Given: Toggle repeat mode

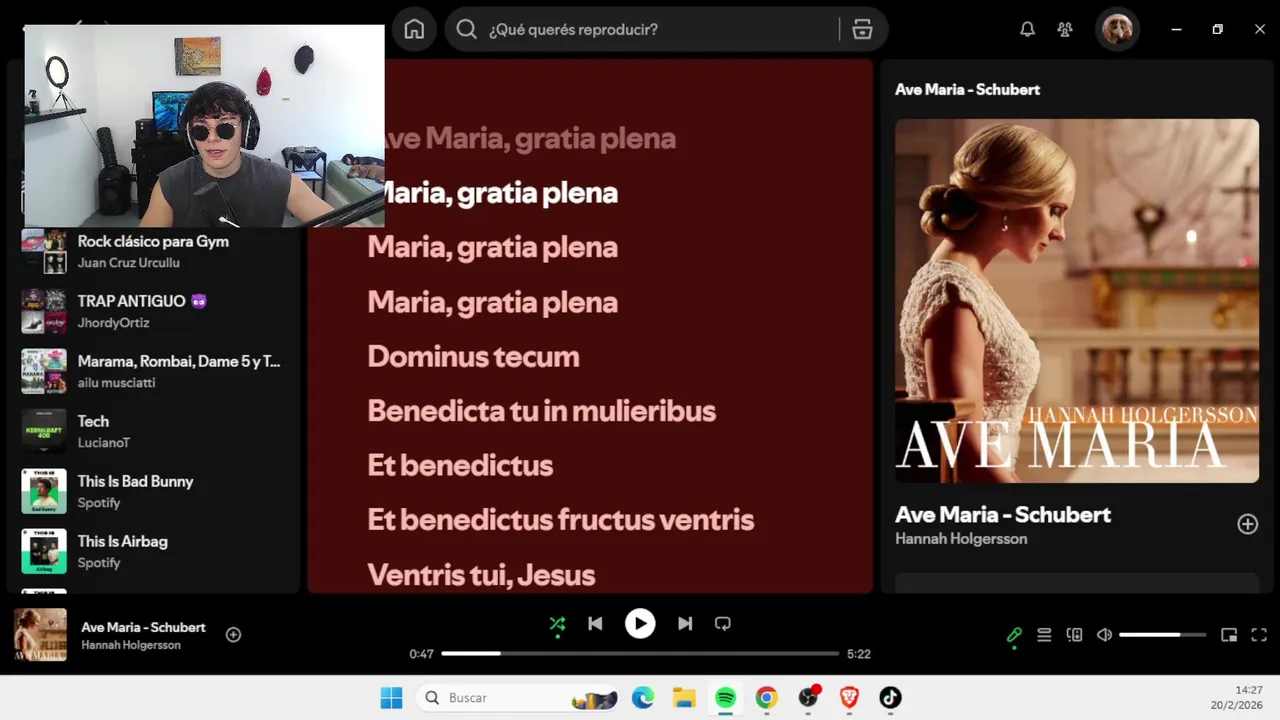Looking at the screenshot, I should pos(723,624).
